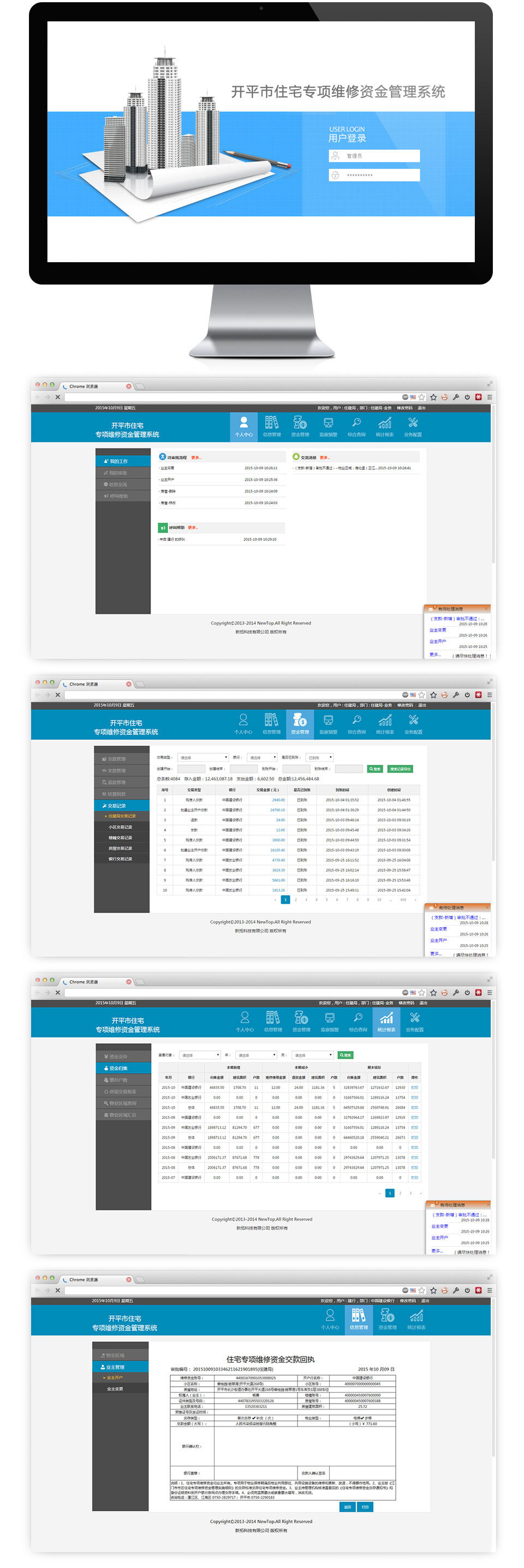The image size is (524, 1568).
Task: Open 月 dropdown in the statistics window
Action: [312, 1055]
